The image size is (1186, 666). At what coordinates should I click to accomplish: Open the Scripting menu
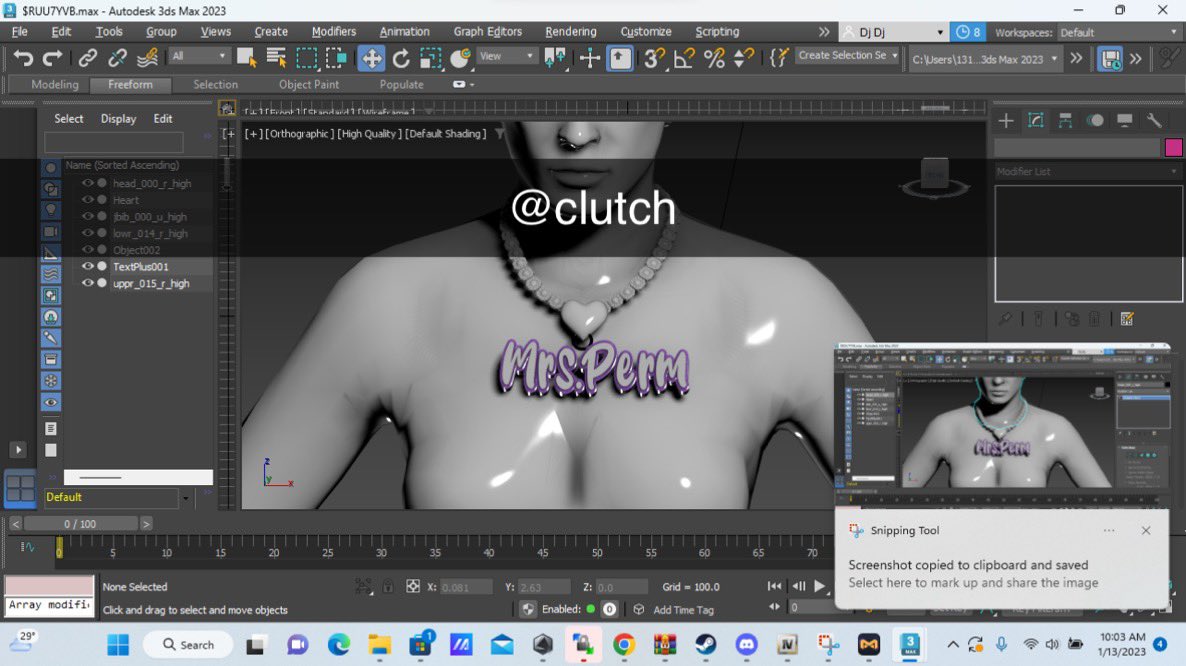(x=717, y=32)
